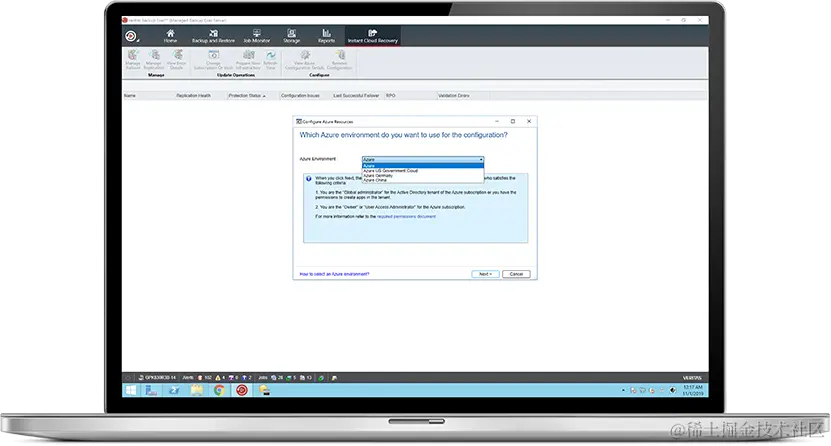Choose Azure China from the list
831x446 pixels.
pyautogui.click(x=423, y=180)
